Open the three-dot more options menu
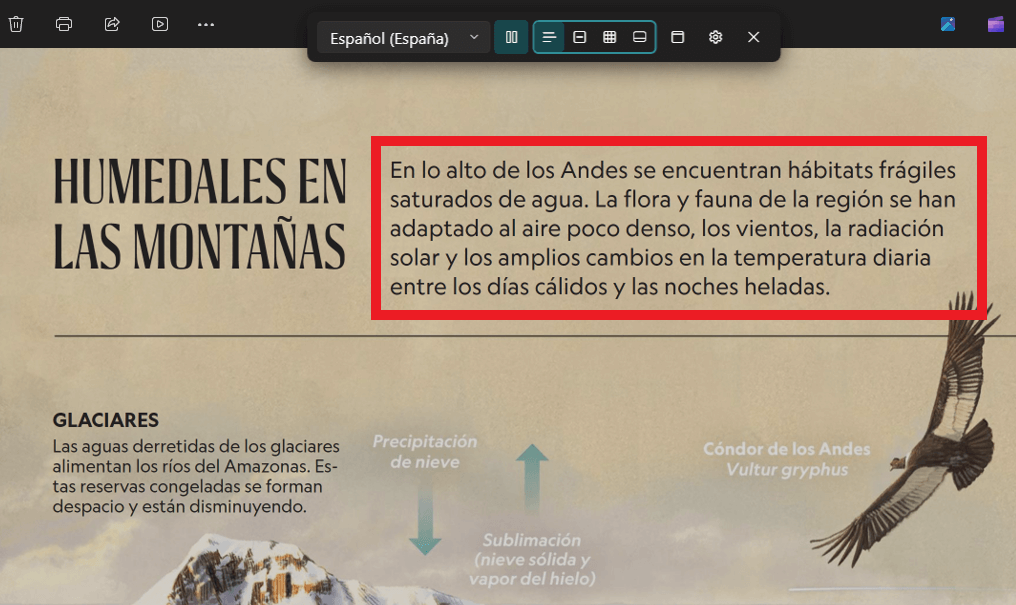Screen dimensions: 1016x605 point(206,25)
